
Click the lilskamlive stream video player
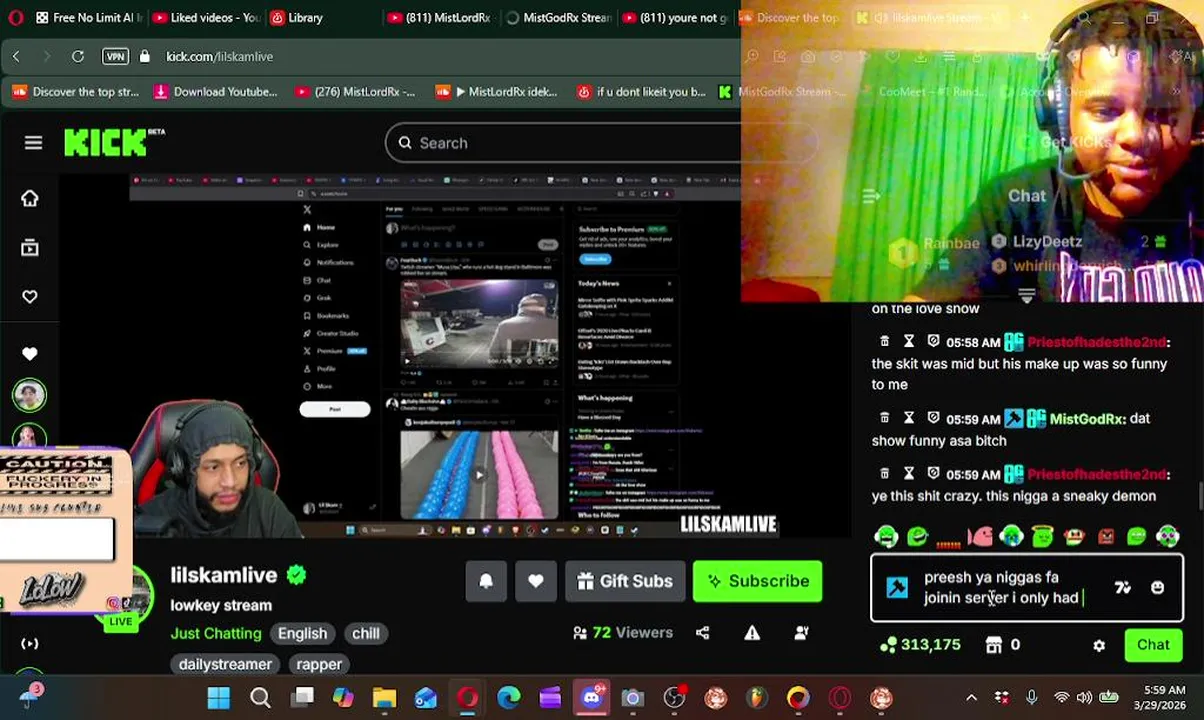pos(455,356)
